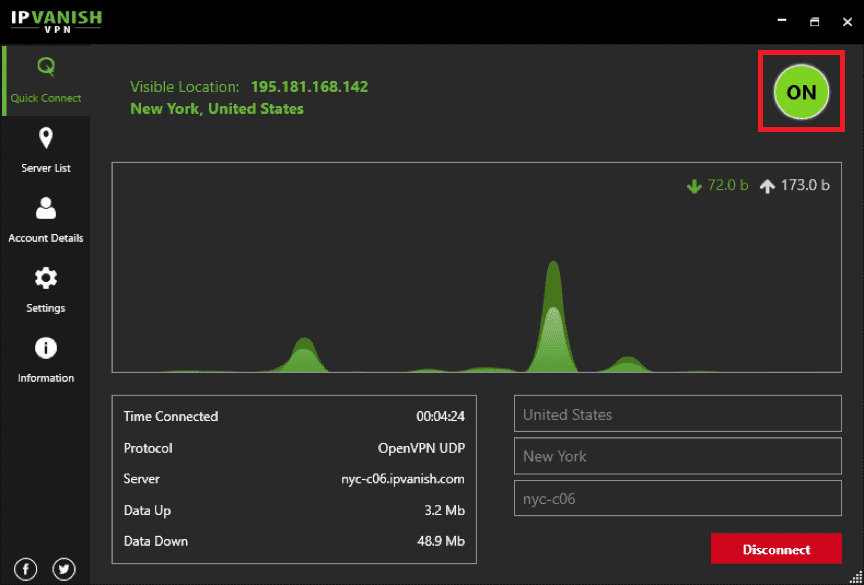This screenshot has height=585, width=864.
Task: Open the nyc-c06 server field
Action: (678, 499)
